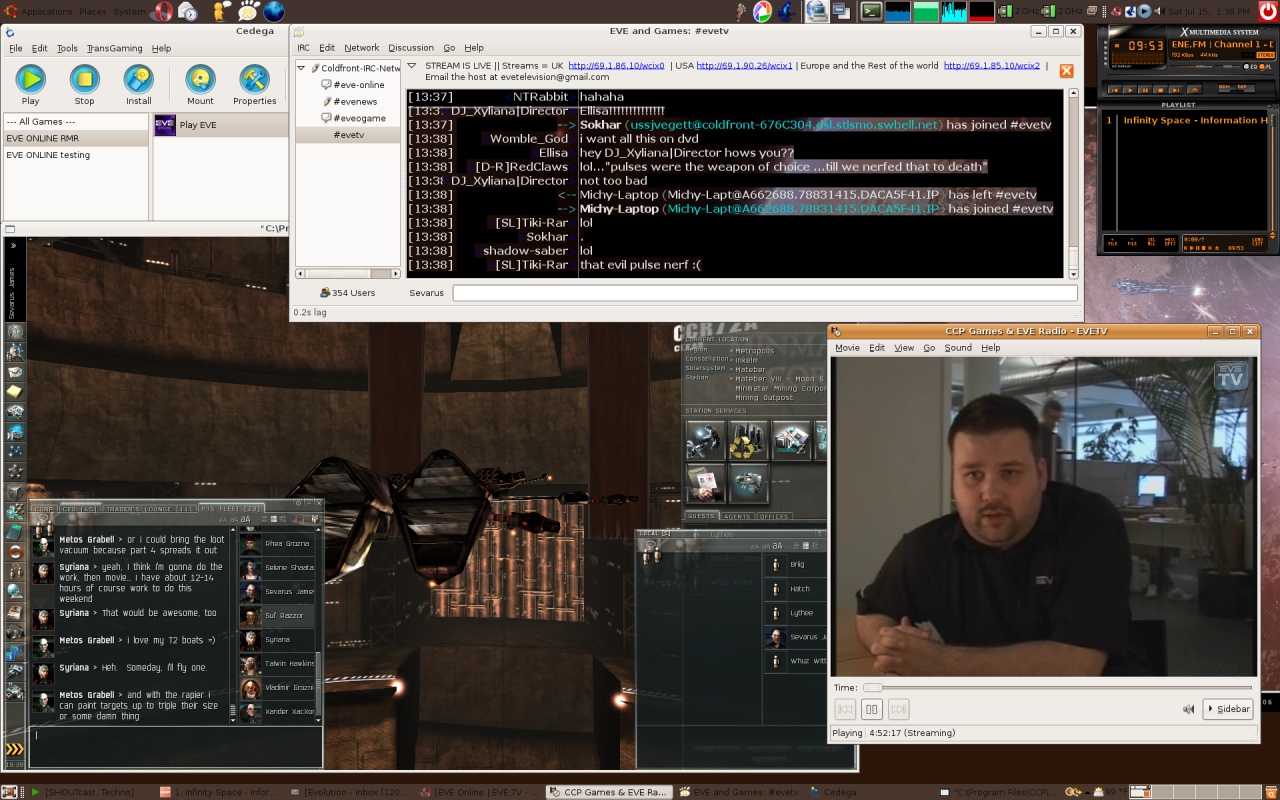Close the topic bar with the orange X
The width and height of the screenshot is (1280, 800).
pos(1066,71)
